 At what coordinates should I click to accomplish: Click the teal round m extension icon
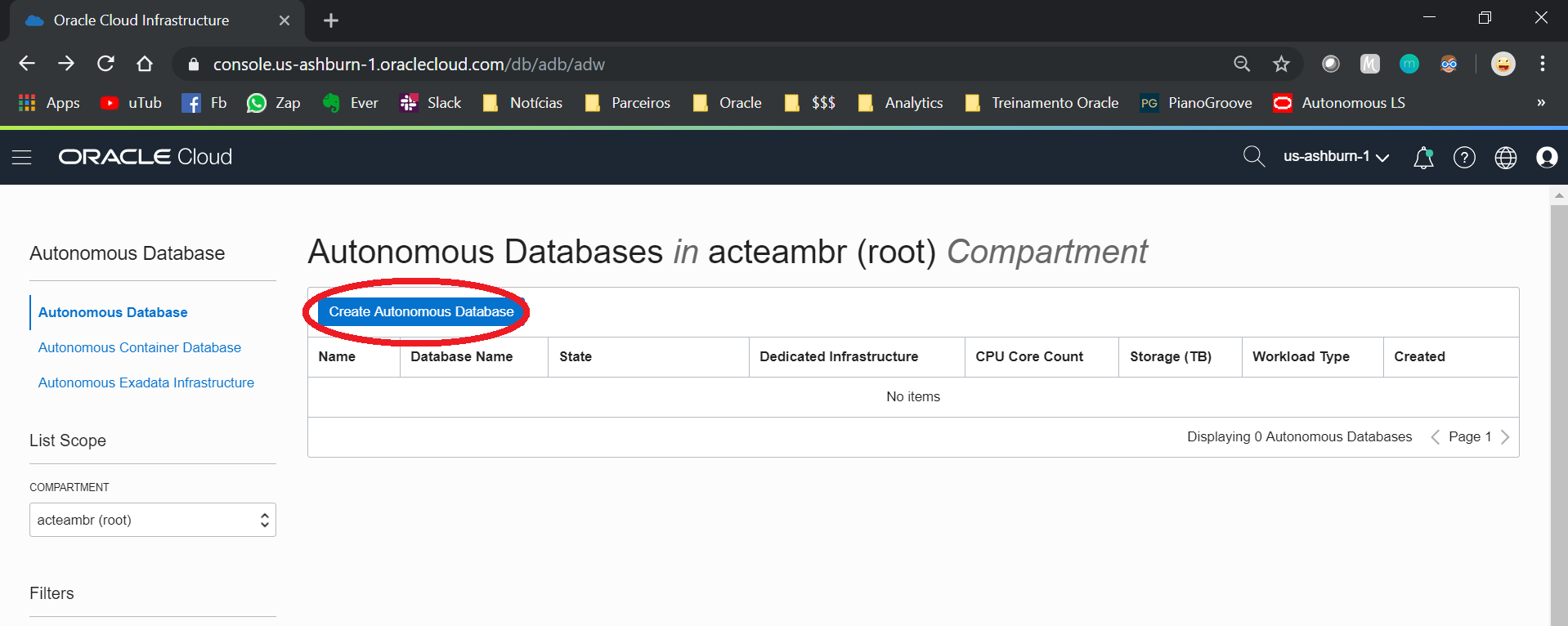tap(1409, 64)
